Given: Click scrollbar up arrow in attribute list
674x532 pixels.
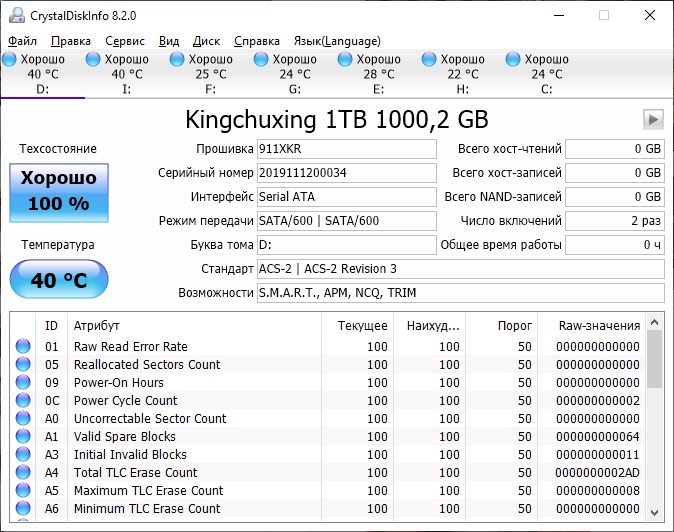Looking at the screenshot, I should (655, 322).
